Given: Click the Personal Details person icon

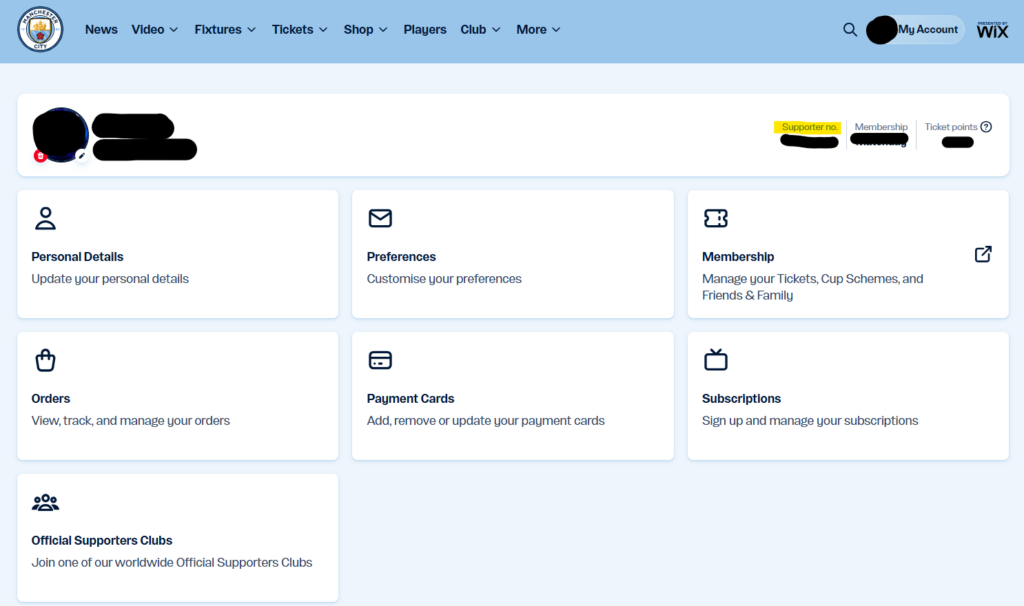Looking at the screenshot, I should (45, 218).
